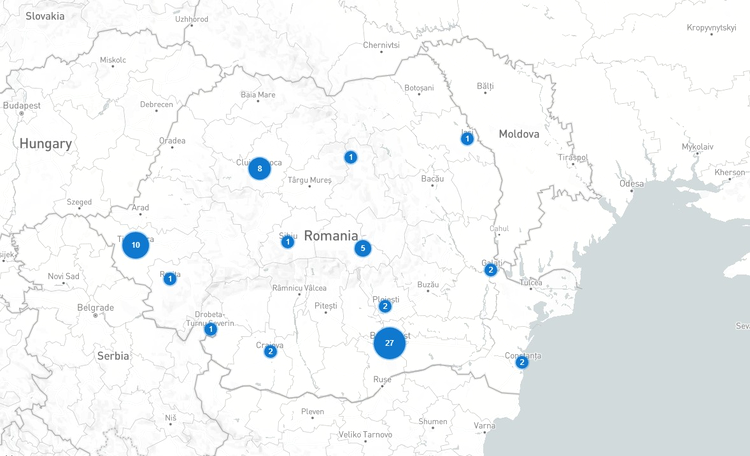Click the Kropyvnytskyi city label
The height and width of the screenshot is (456, 750).
point(711,28)
